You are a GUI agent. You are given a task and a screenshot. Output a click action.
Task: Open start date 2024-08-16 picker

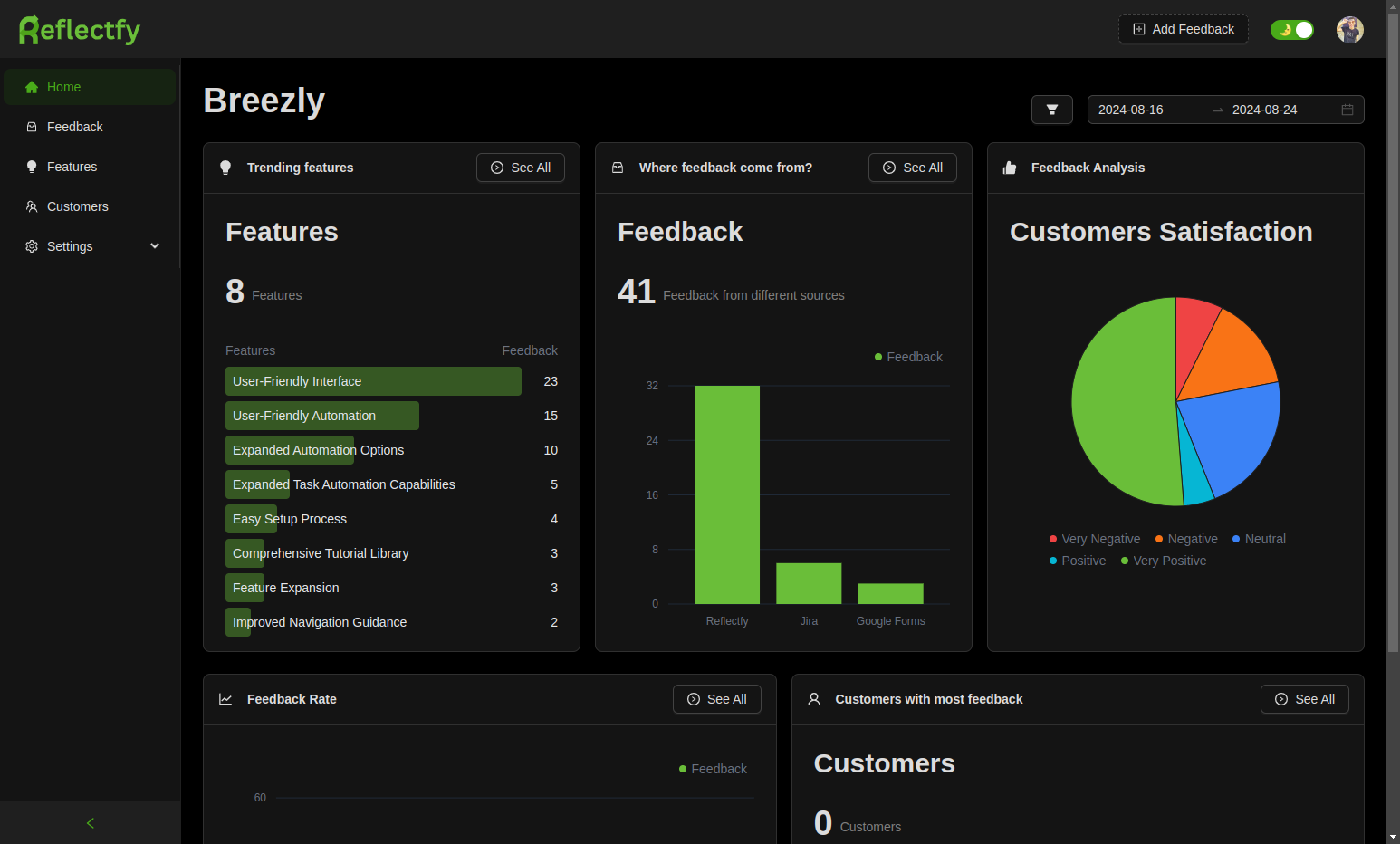point(1131,110)
